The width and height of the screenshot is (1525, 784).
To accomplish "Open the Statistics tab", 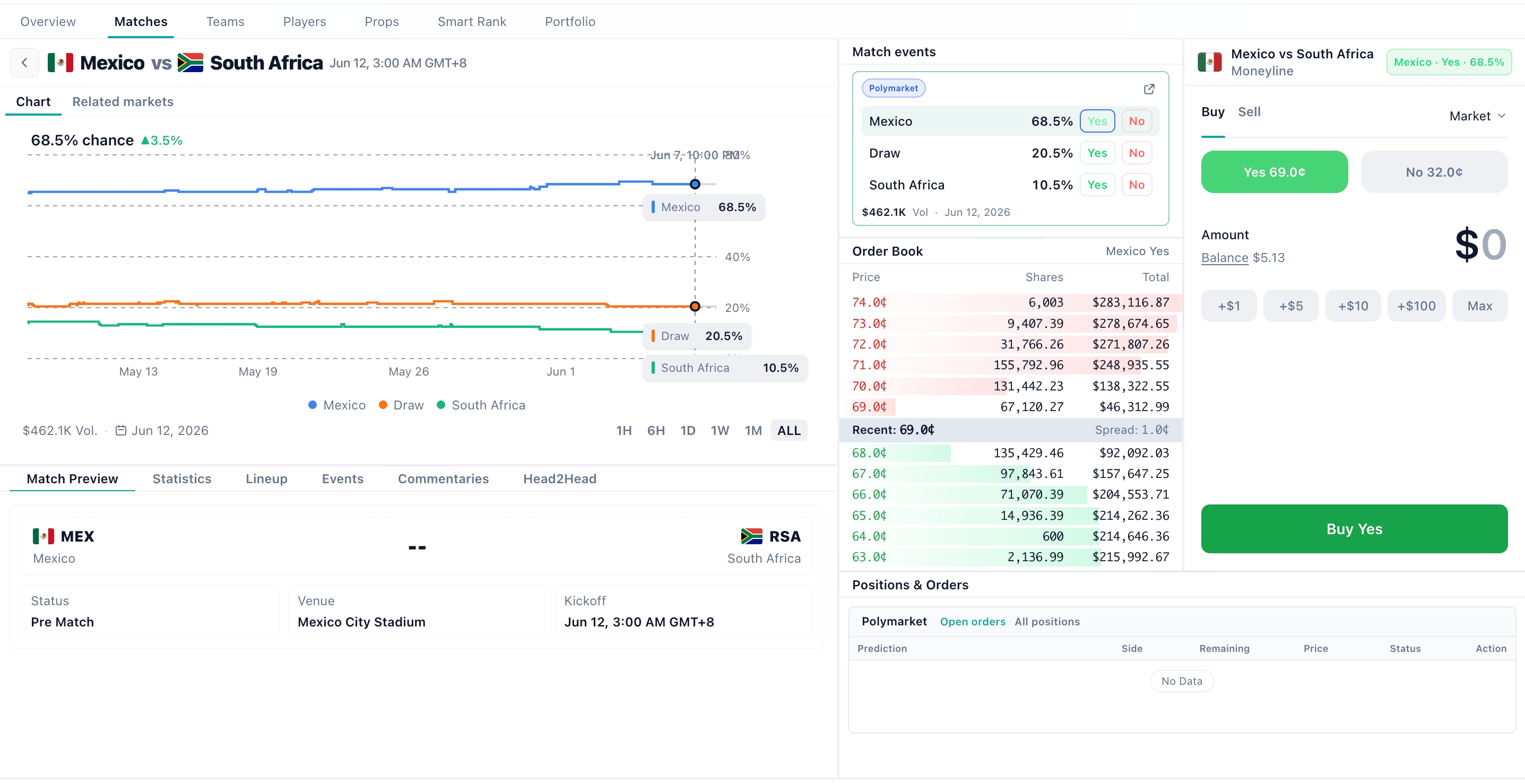I will click(182, 480).
